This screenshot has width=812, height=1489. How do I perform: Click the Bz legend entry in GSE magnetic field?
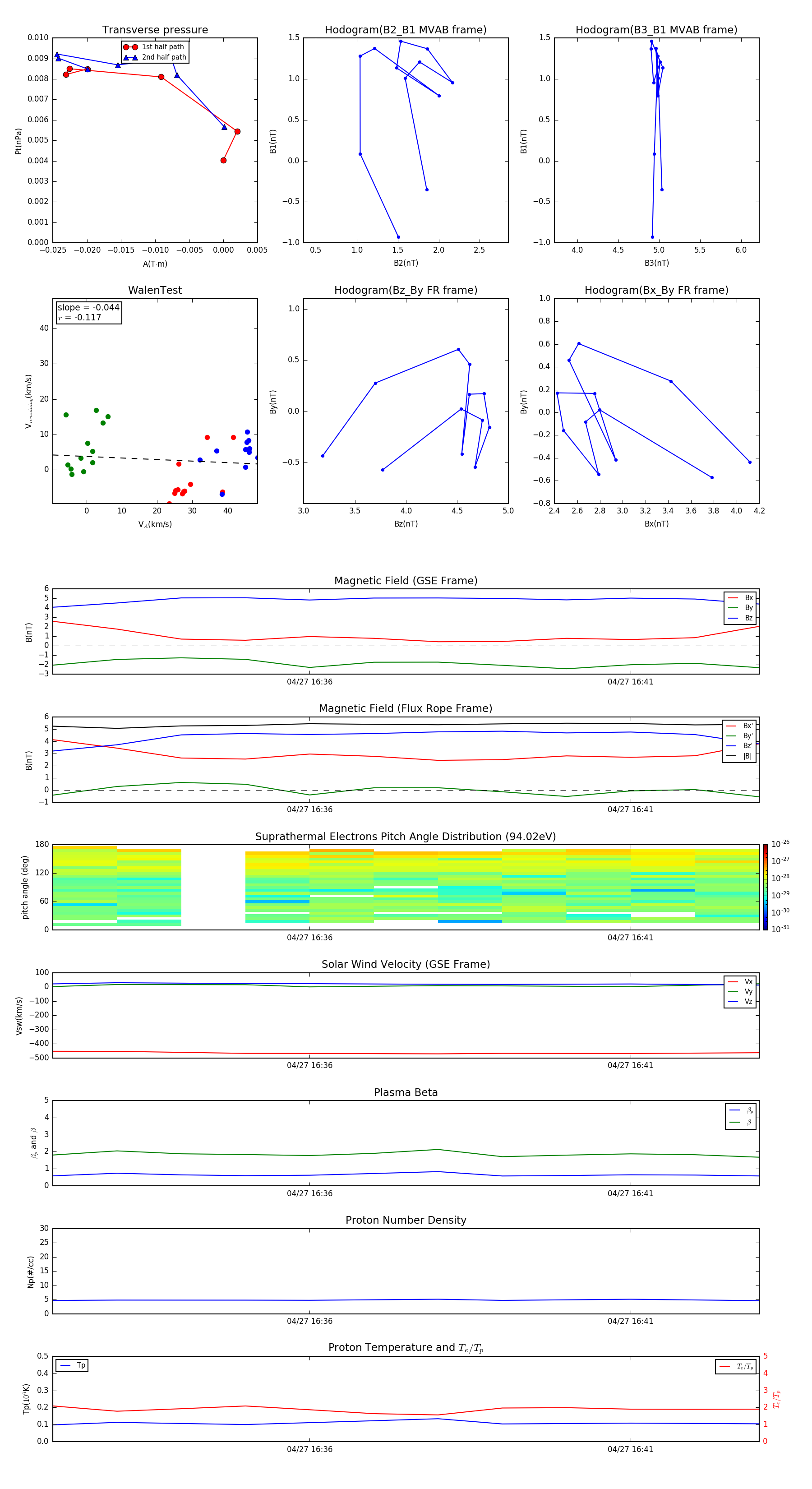(740, 618)
